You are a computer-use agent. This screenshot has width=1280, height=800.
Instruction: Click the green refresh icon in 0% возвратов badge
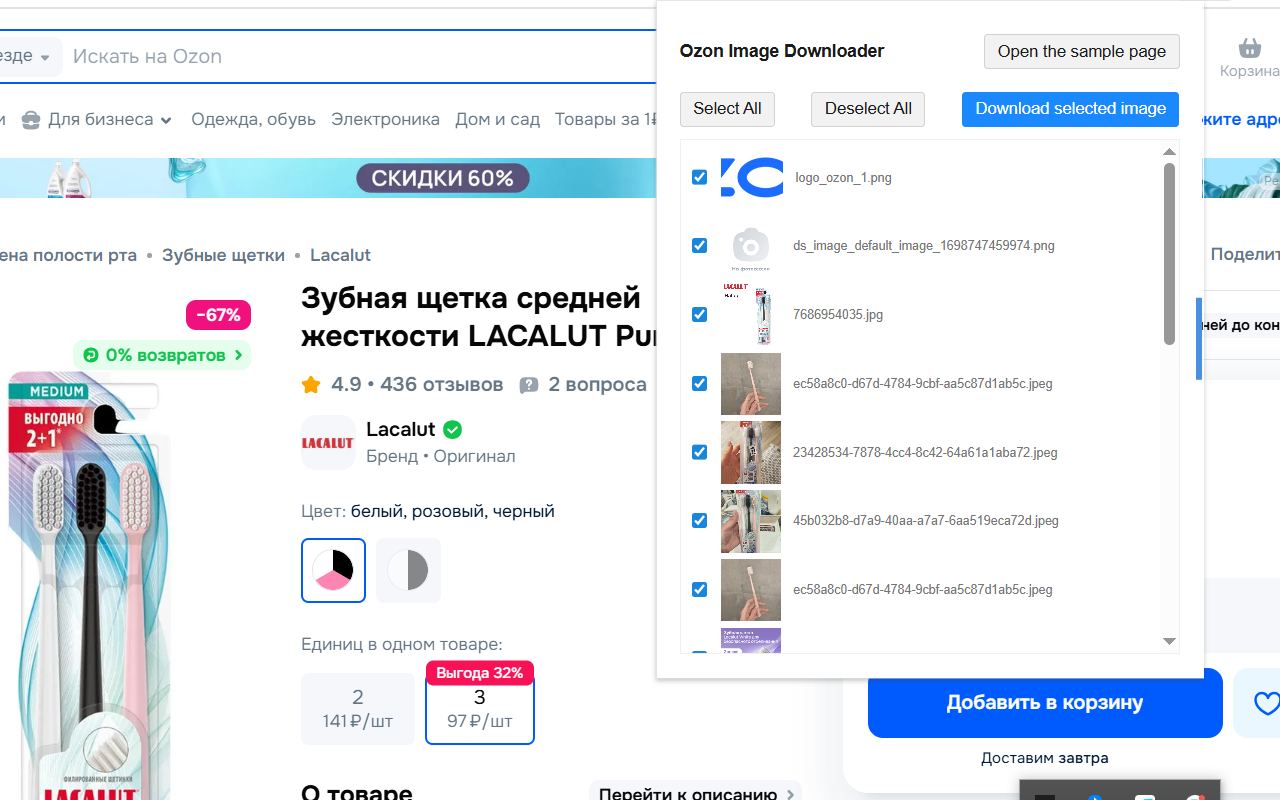pos(91,355)
